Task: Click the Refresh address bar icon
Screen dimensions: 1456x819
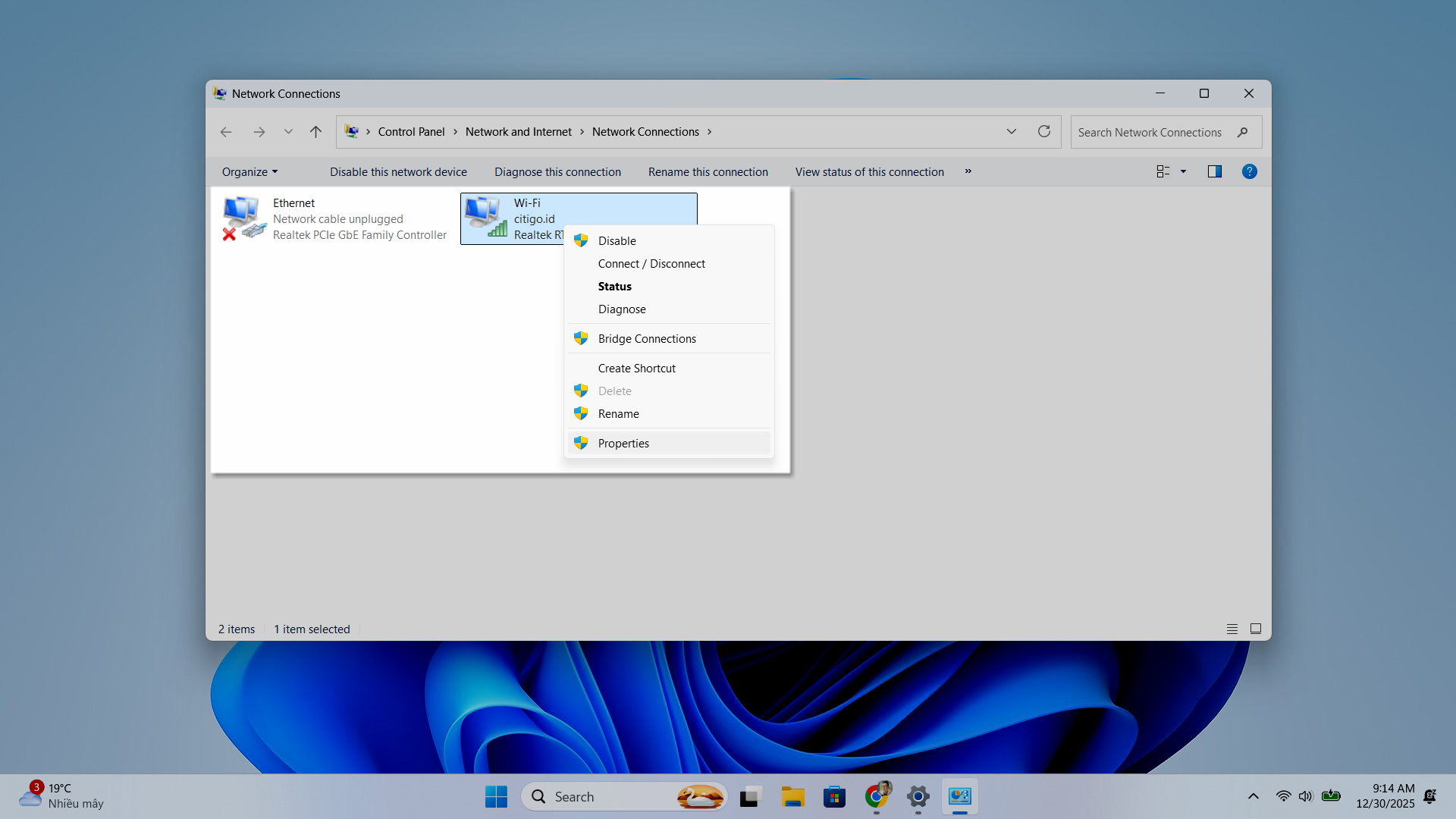Action: click(x=1044, y=131)
